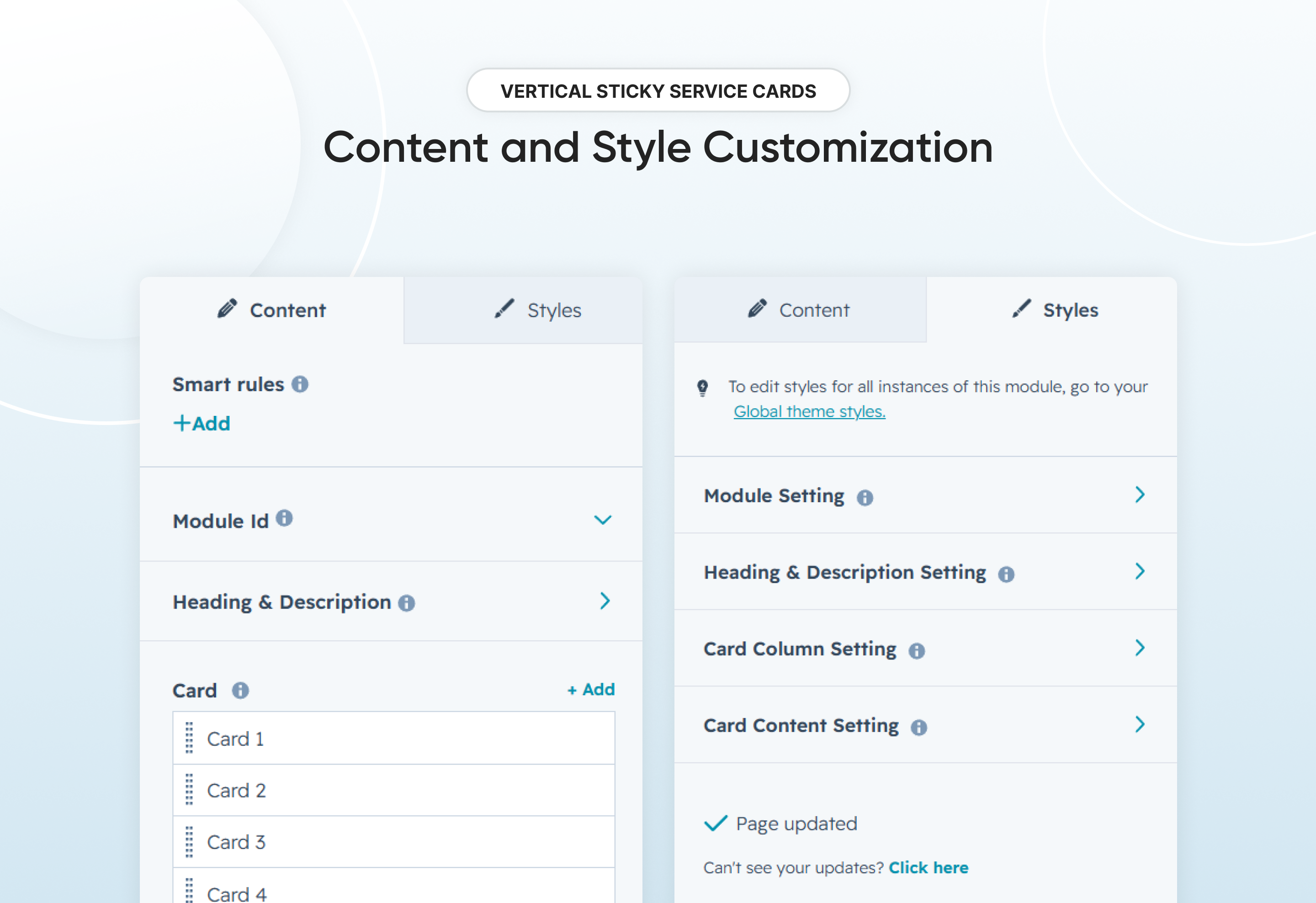Click brush icon on right panel Styles tab
This screenshot has width=1316, height=903.
pyautogui.click(x=1022, y=308)
